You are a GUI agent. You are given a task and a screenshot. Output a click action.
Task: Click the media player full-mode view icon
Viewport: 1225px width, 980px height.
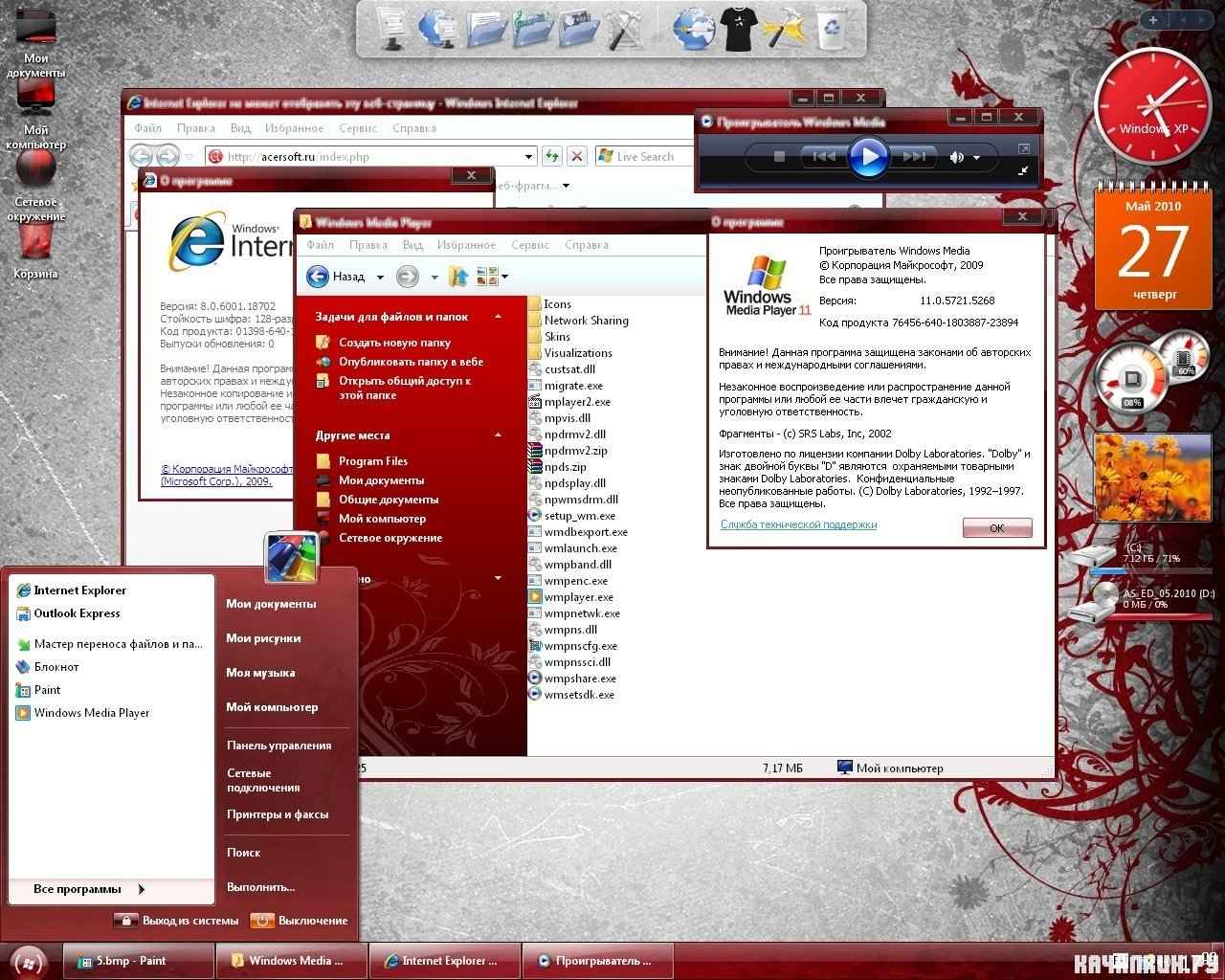pos(1024,148)
